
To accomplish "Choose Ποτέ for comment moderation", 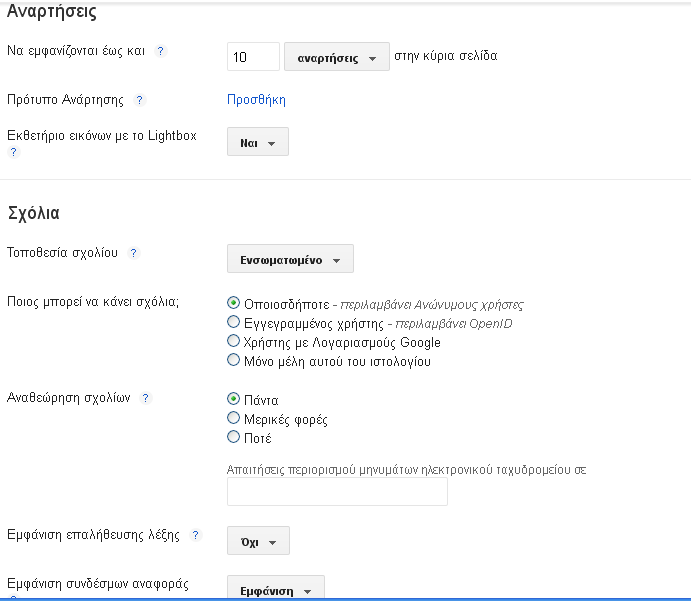I will point(233,437).
